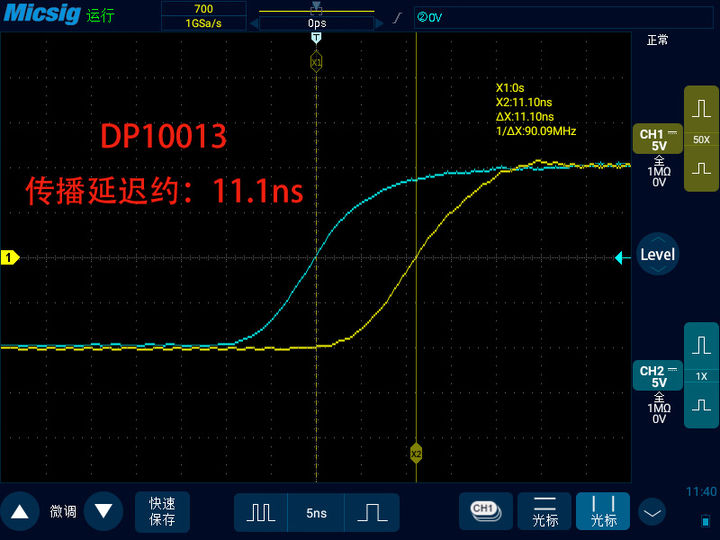Select channel 1 ground level marker
Image resolution: width=720 pixels, height=540 pixels.
click(10, 258)
